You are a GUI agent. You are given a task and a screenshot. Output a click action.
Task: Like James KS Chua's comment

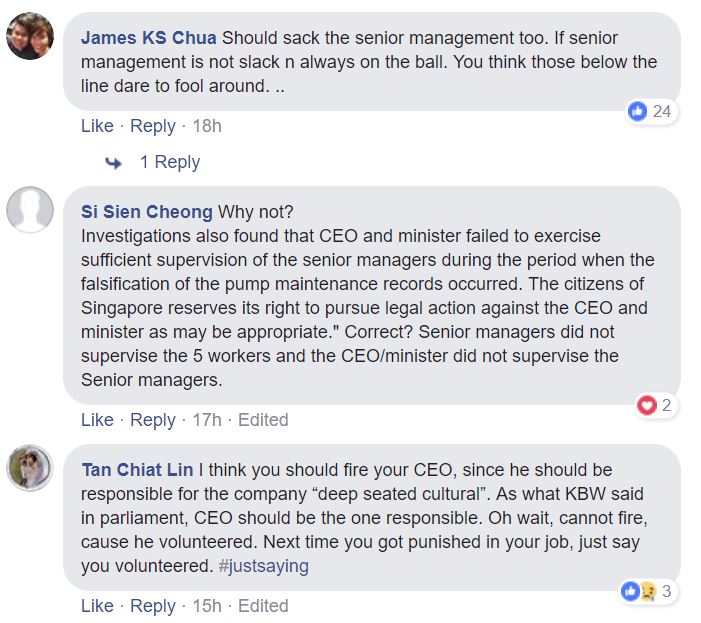97,126
